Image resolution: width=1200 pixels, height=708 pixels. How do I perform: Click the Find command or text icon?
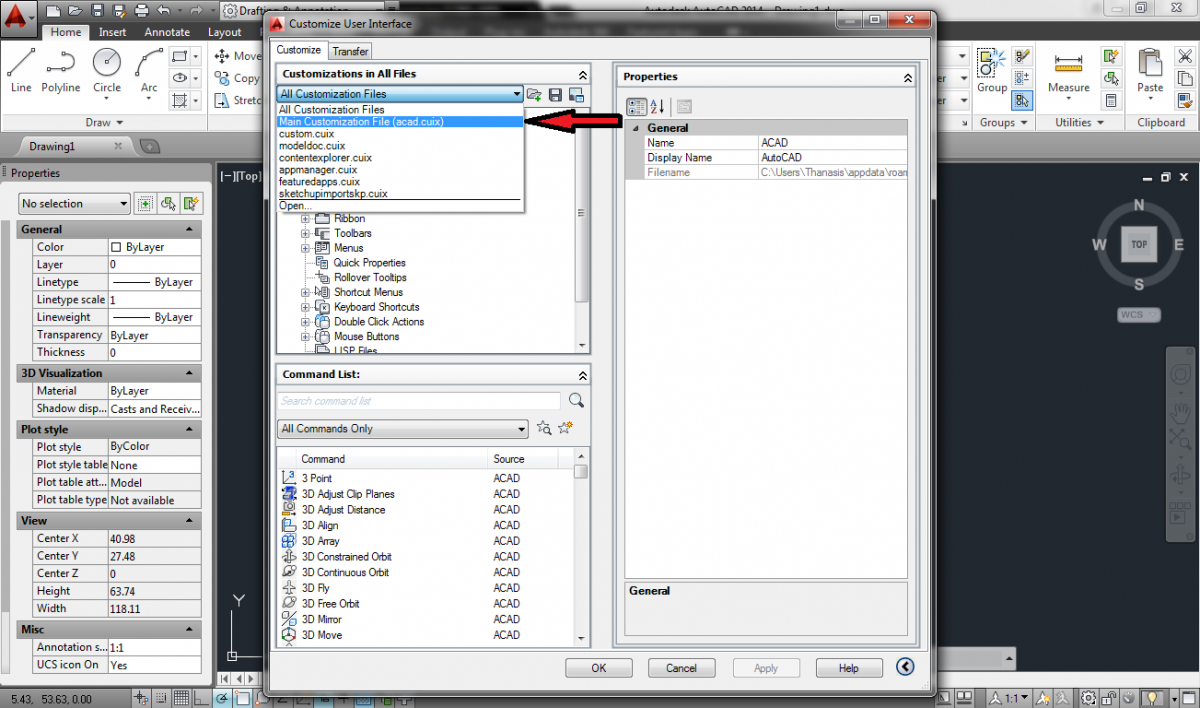click(544, 428)
